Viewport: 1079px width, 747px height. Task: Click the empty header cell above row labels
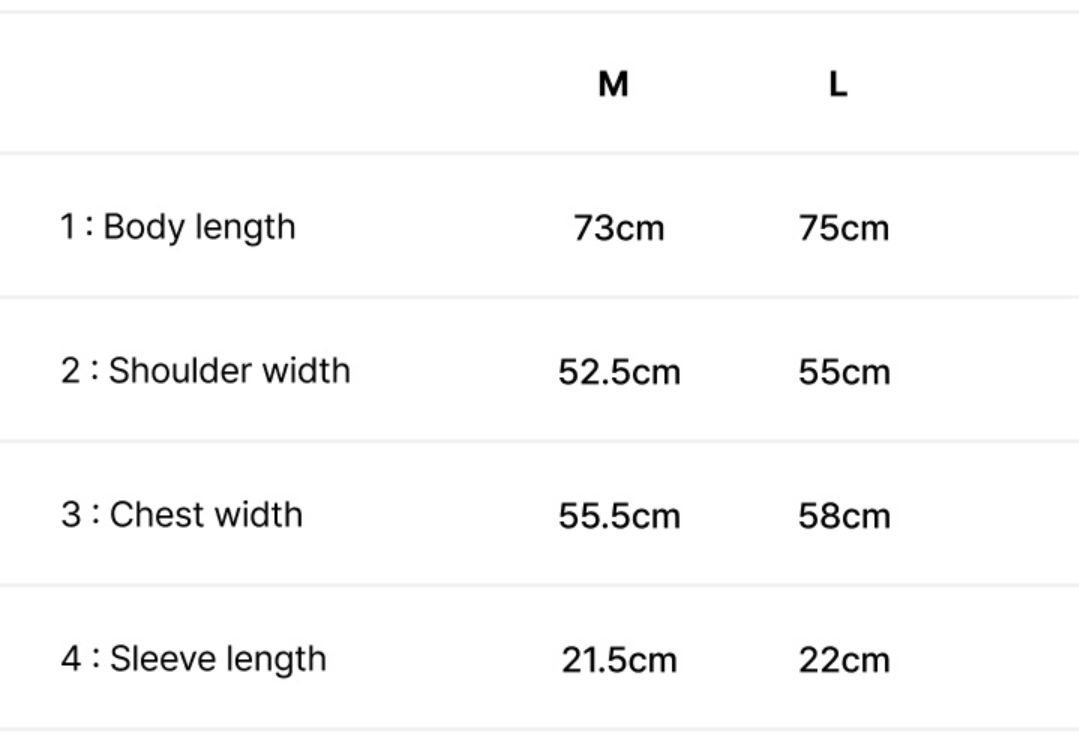coord(200,85)
